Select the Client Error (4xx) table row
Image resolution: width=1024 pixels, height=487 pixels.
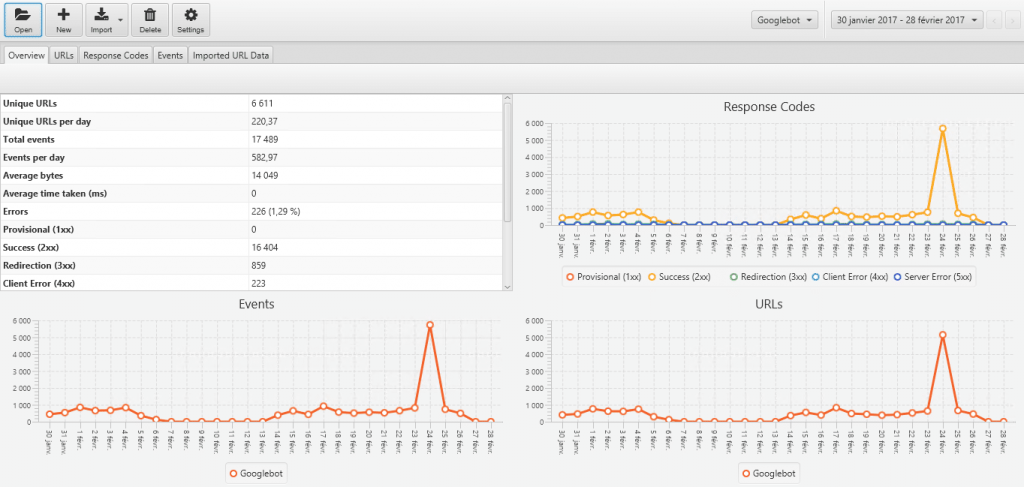coord(251,283)
